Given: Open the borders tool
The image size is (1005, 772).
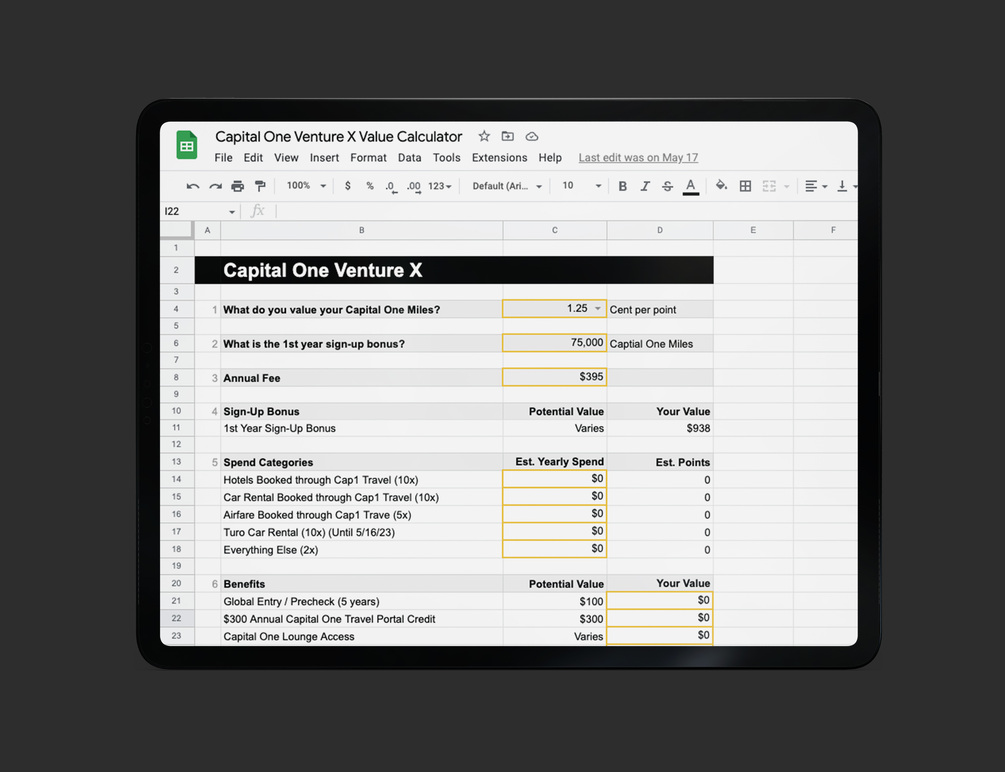Looking at the screenshot, I should pyautogui.click(x=745, y=186).
